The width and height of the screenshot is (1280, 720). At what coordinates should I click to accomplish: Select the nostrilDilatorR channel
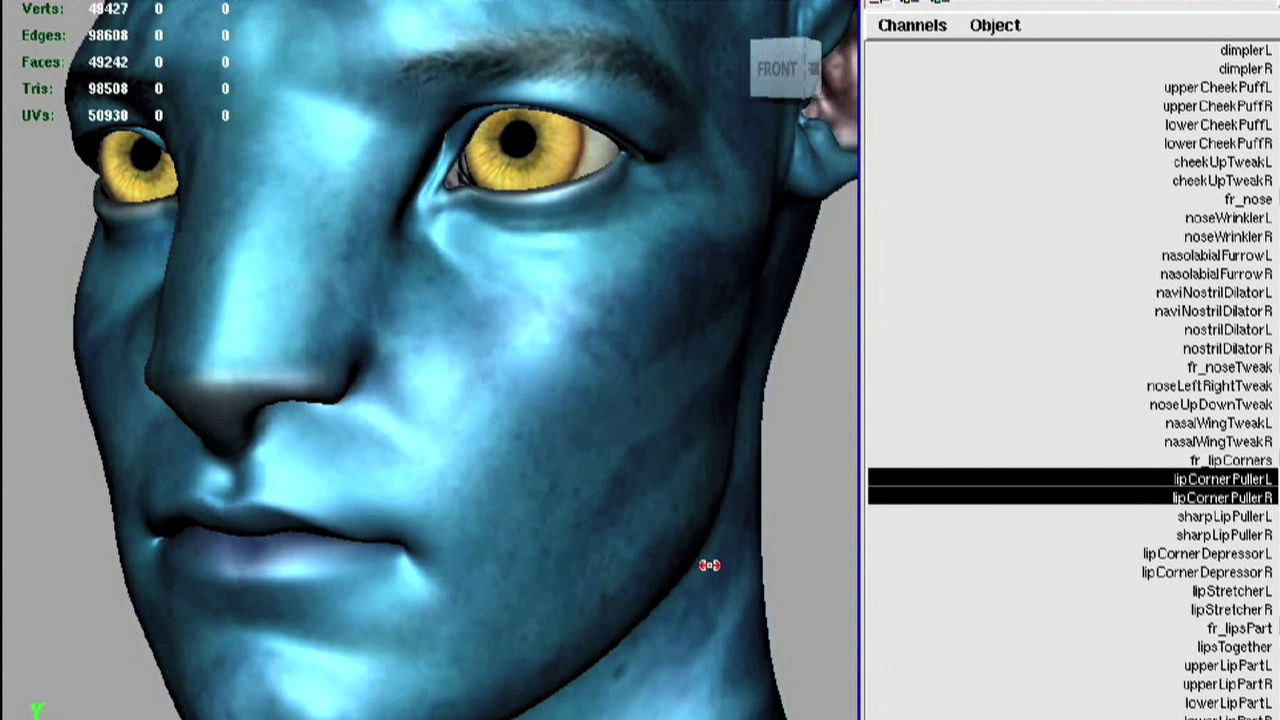tap(1227, 349)
